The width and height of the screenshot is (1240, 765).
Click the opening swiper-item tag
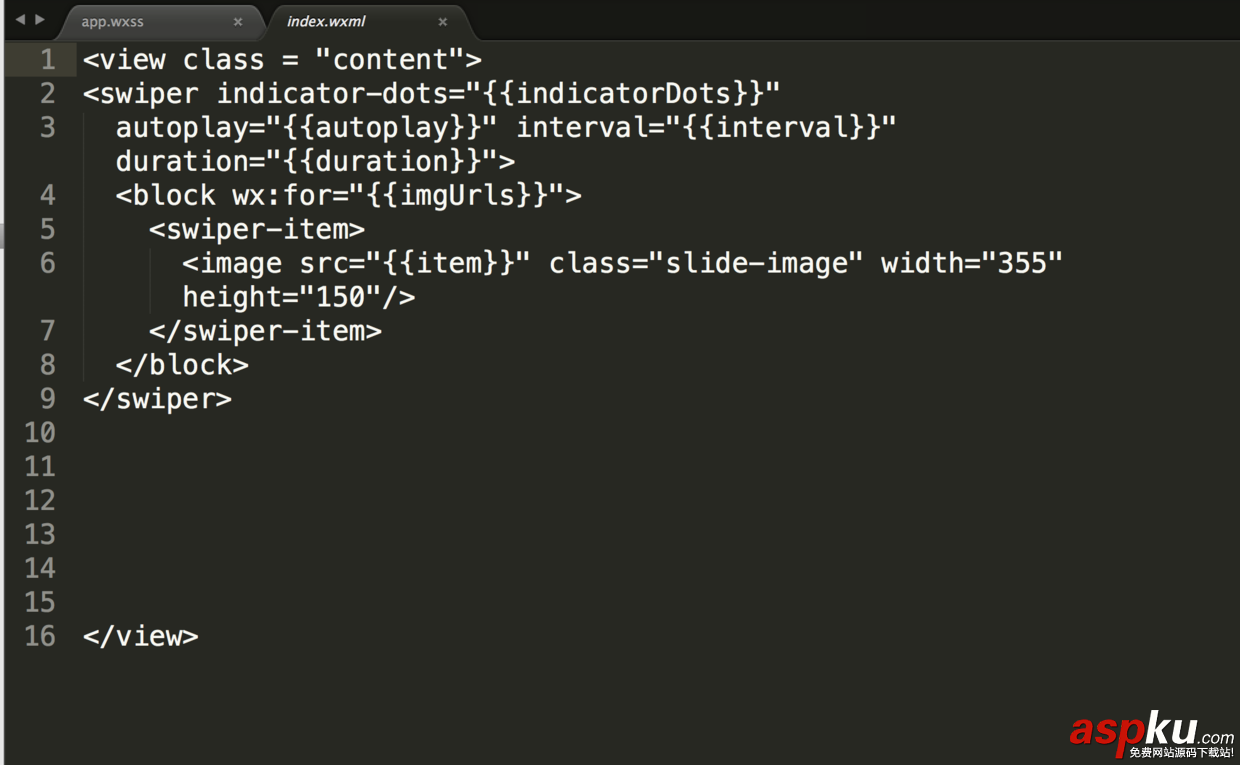(257, 229)
